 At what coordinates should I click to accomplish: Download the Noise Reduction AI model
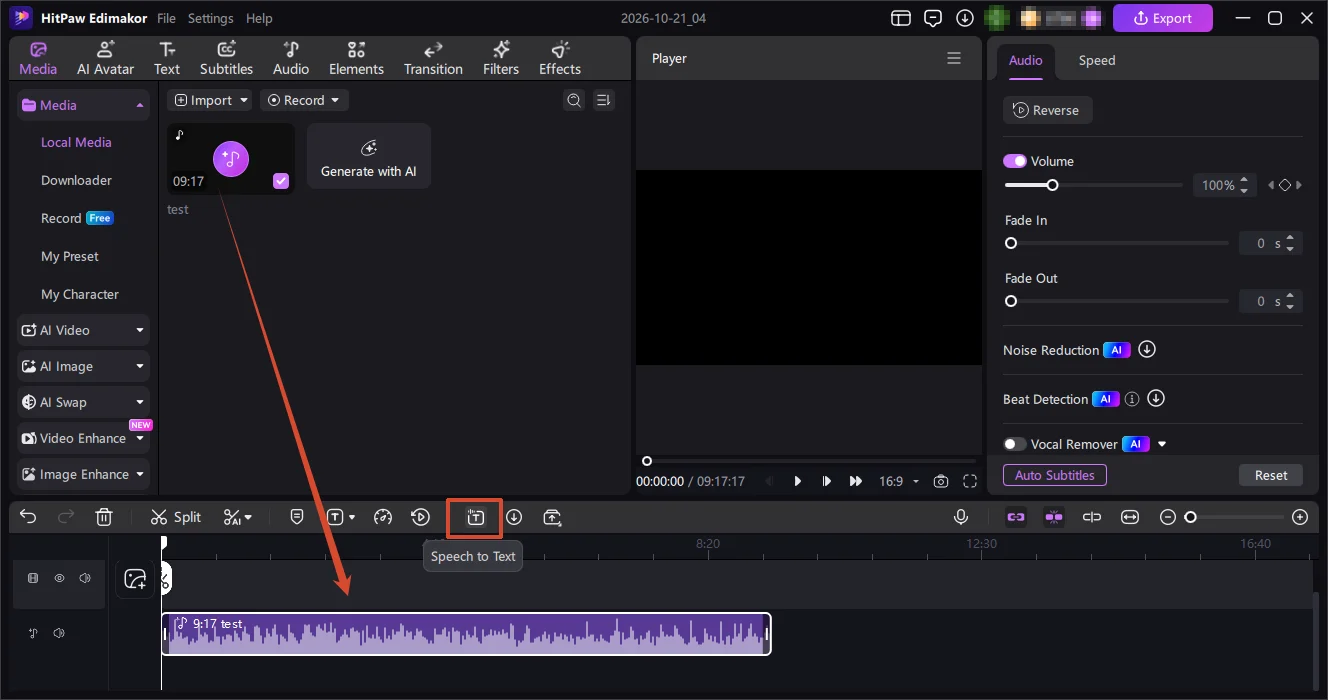click(x=1148, y=350)
